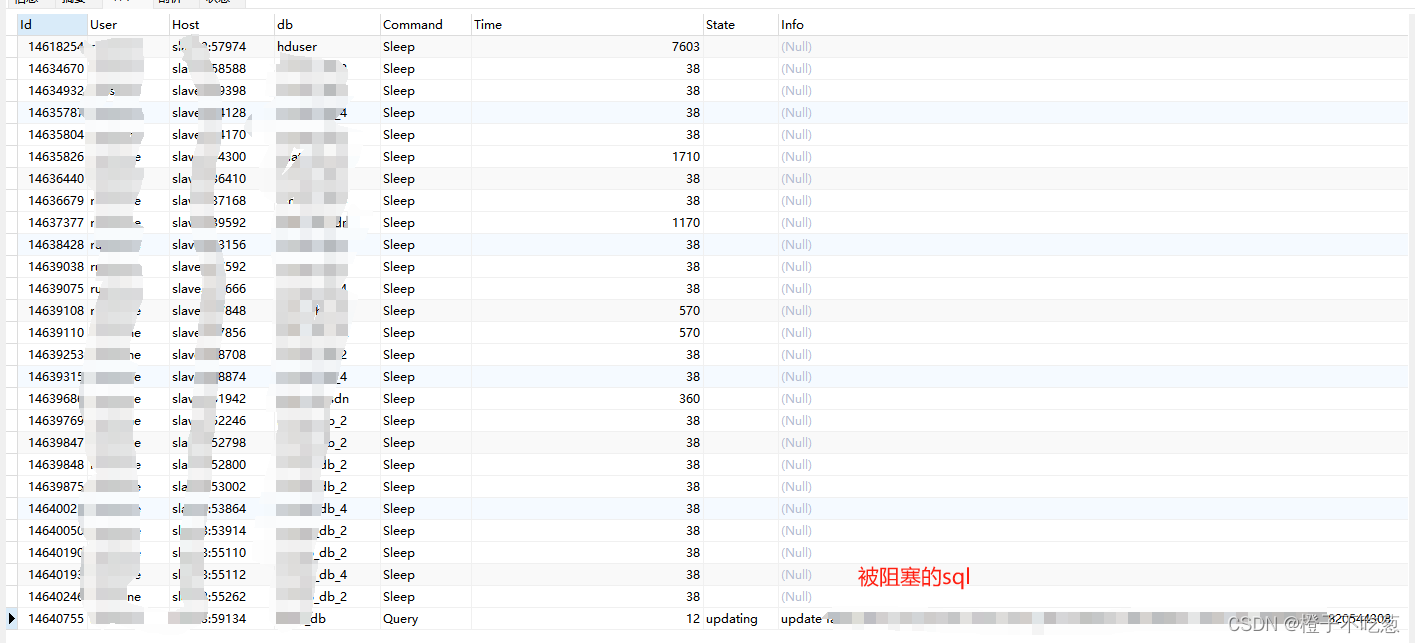This screenshot has height=643, width=1415.
Task: Select the process Id 14639075
Action: pos(55,289)
